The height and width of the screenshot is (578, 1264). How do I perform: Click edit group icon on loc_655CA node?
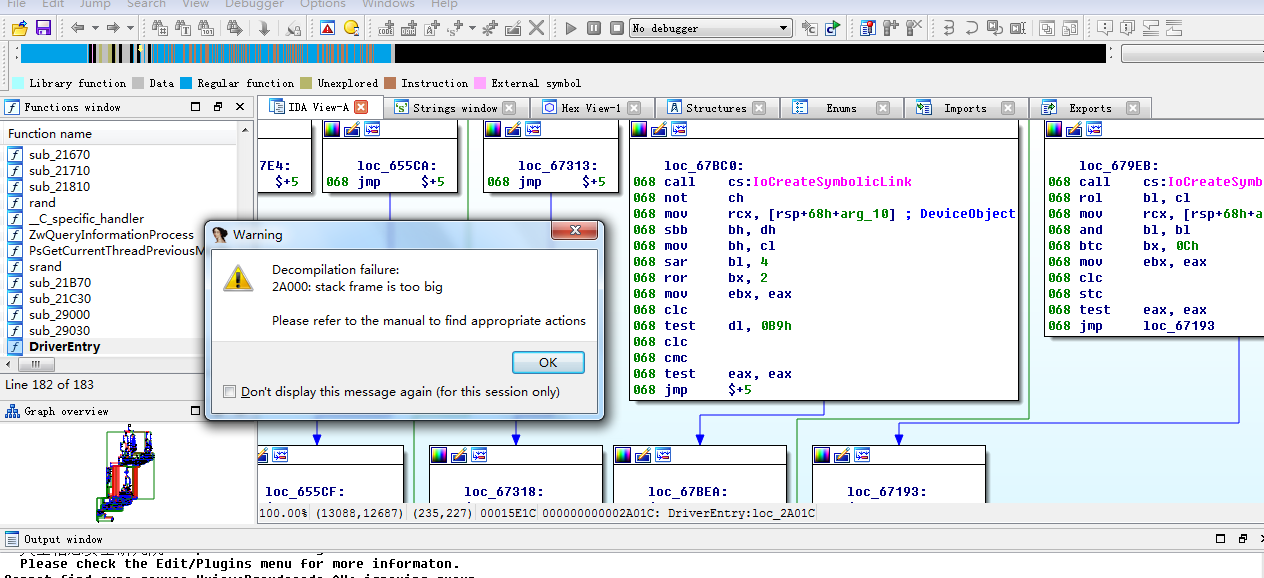352,129
